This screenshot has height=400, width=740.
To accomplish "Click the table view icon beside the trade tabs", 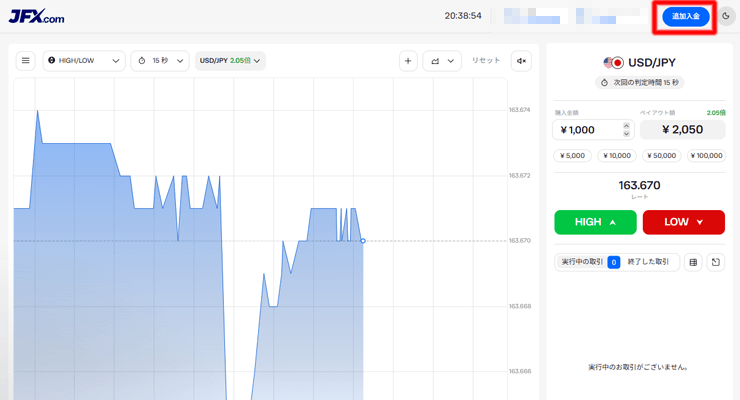I will (x=693, y=262).
